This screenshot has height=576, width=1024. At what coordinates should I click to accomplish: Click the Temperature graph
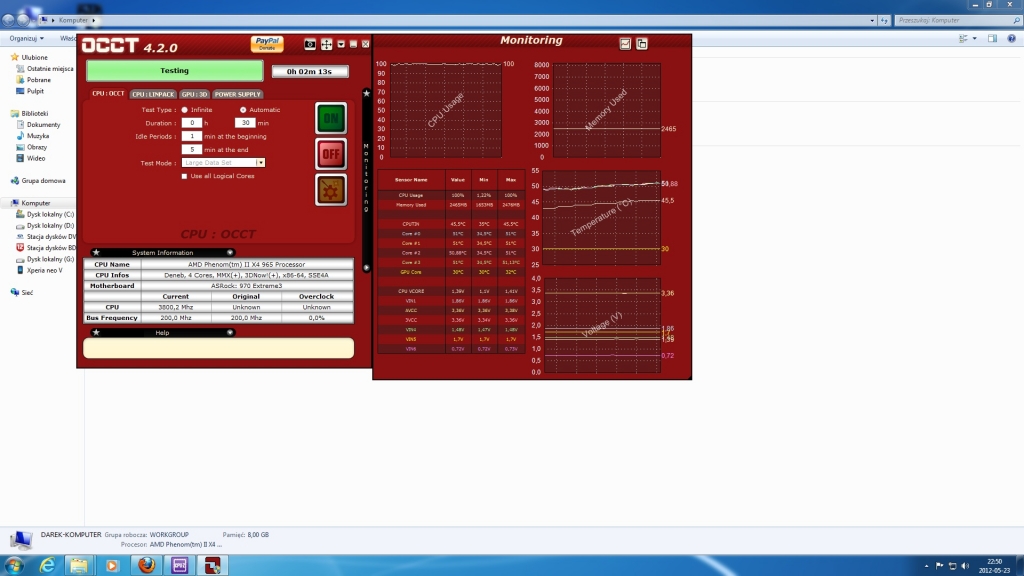[601, 217]
